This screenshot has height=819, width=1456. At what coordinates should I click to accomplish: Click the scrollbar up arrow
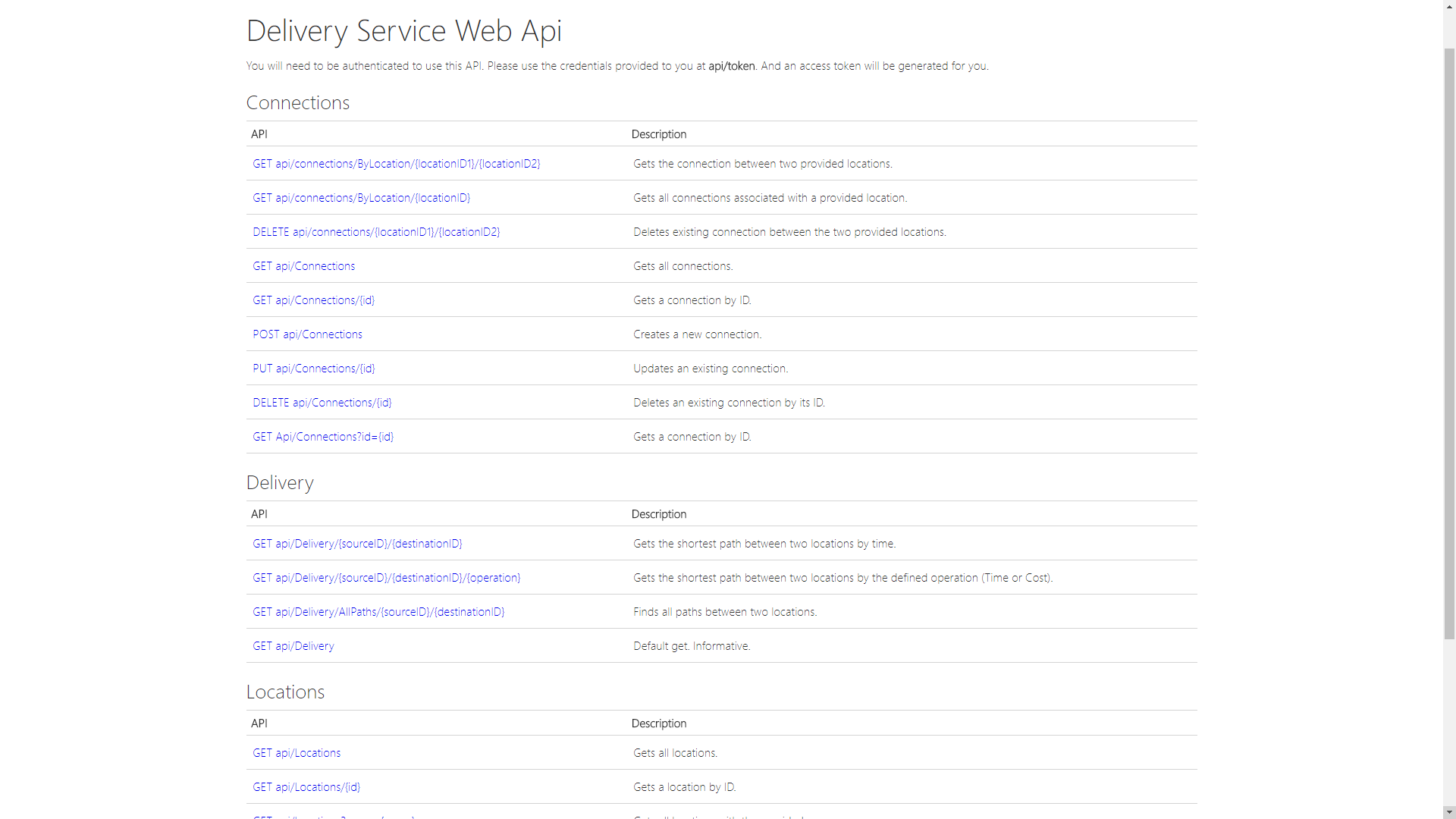coord(1449,6)
